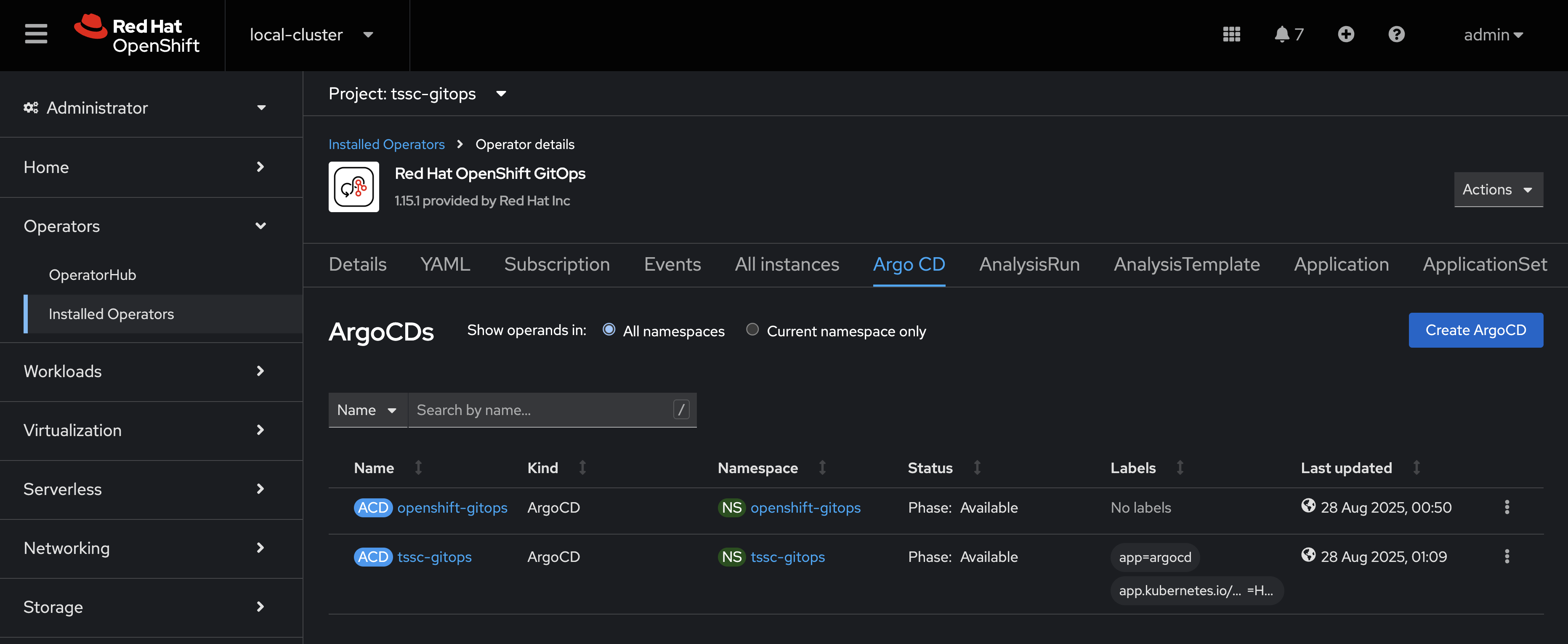Viewport: 1568px width, 644px height.
Task: Click the plus import icon in header
Action: pos(1346,35)
